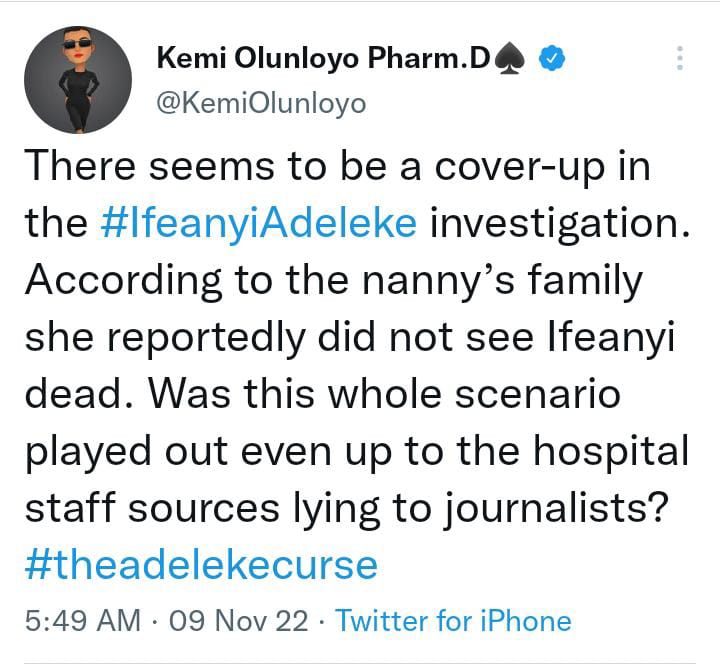This screenshot has height=670, width=720.
Task: Open the #theadelekecurse hashtag
Action: pos(203,565)
